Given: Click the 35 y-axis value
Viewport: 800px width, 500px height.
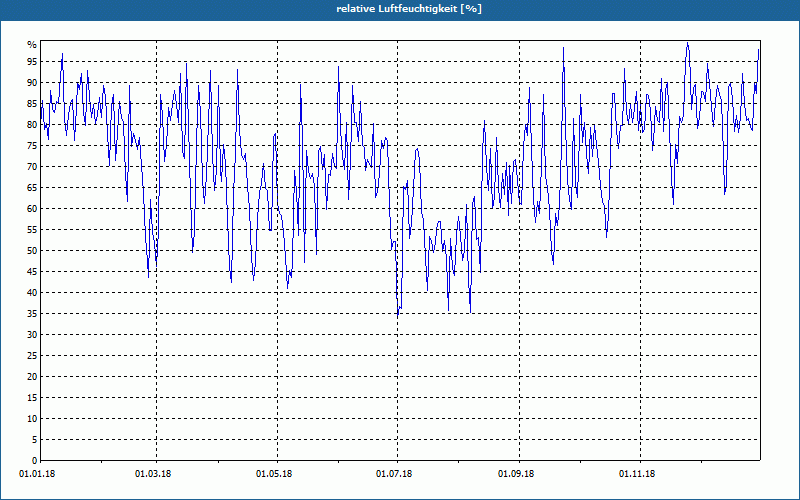Looking at the screenshot, I should click(x=32, y=314).
